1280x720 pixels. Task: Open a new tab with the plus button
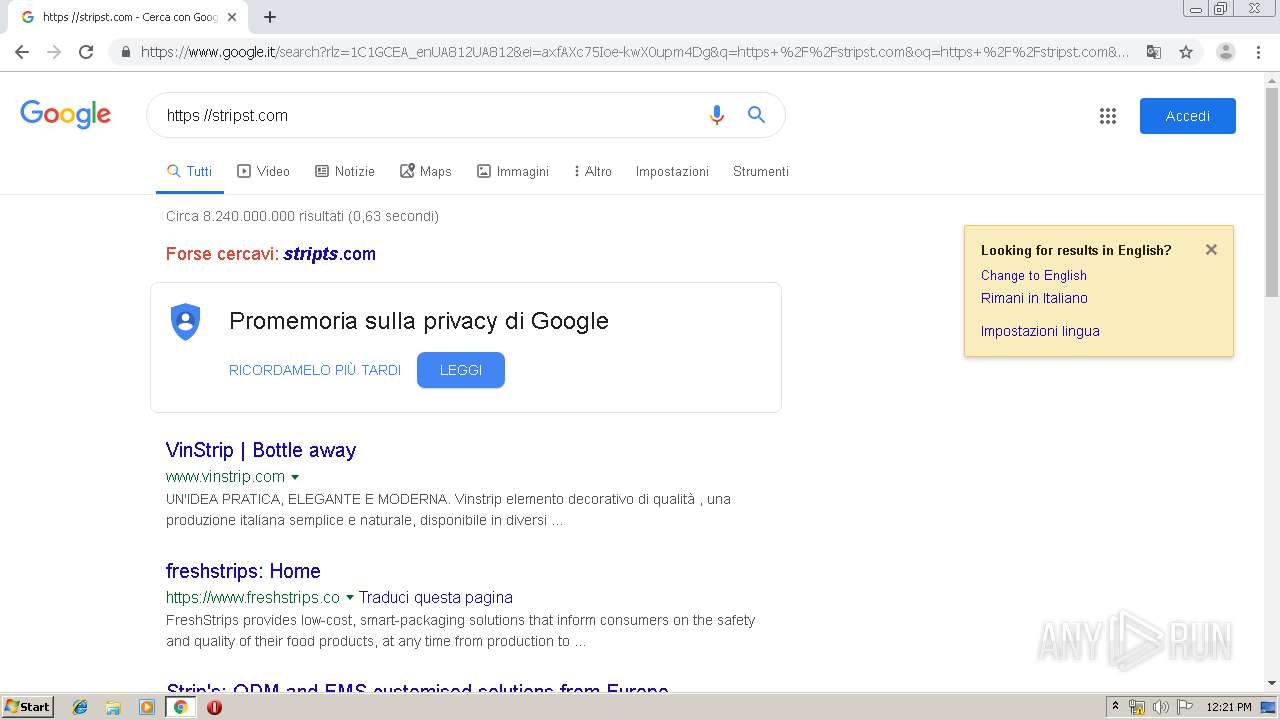[270, 17]
